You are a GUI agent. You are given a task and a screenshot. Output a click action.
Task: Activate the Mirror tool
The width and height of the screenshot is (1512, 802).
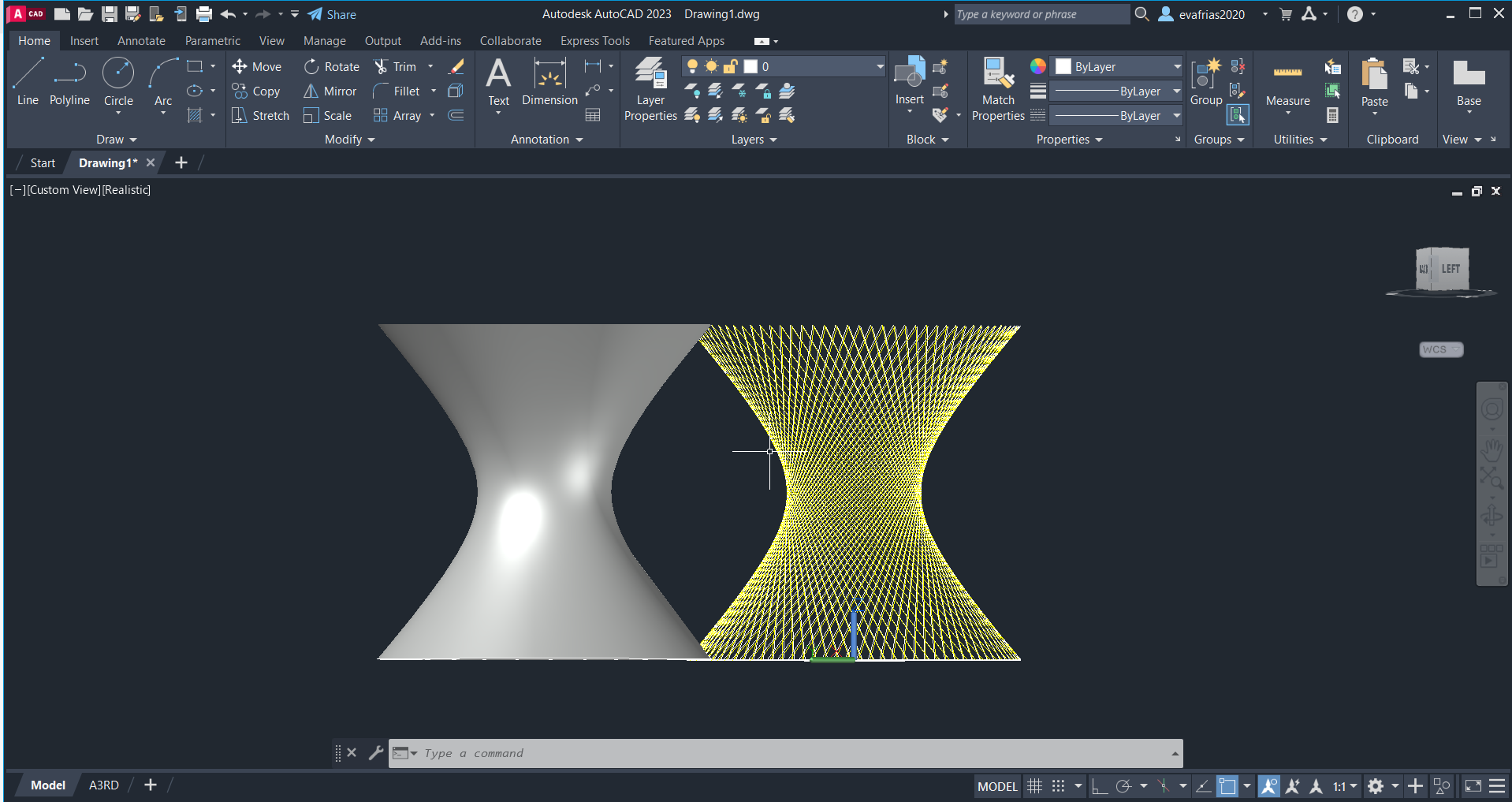(x=330, y=91)
